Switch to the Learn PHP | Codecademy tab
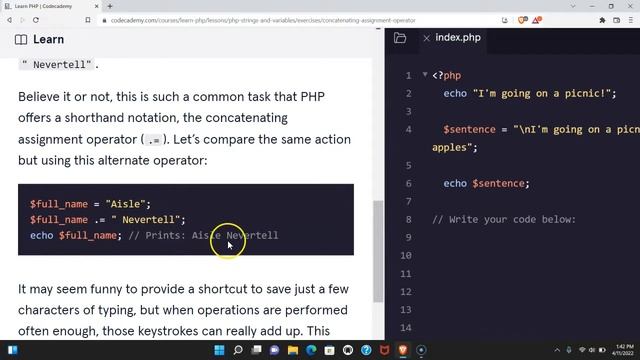640x360 pixels. click(x=43, y=6)
